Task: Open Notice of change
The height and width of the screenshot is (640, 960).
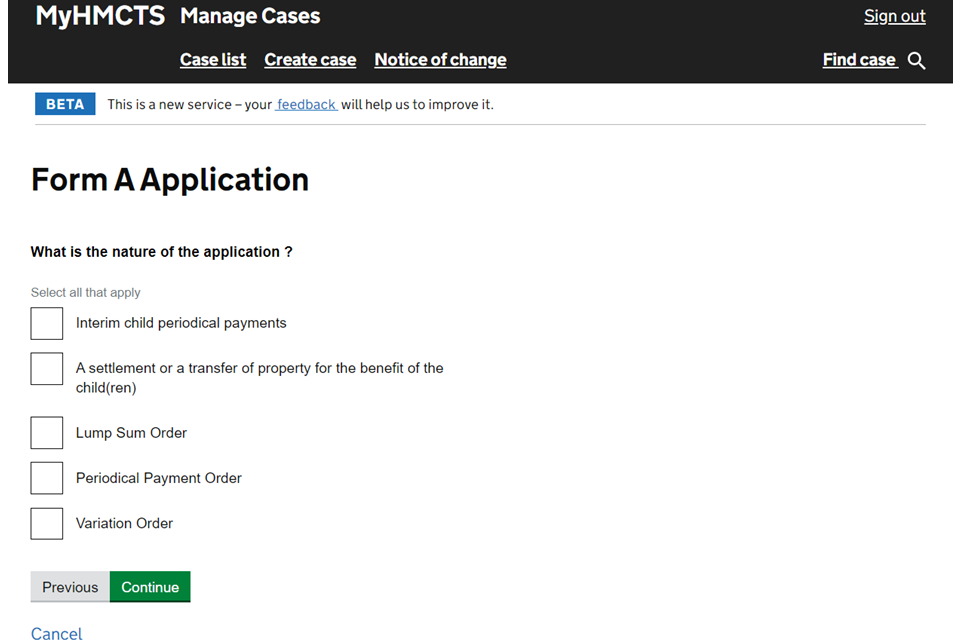Action: click(x=440, y=60)
